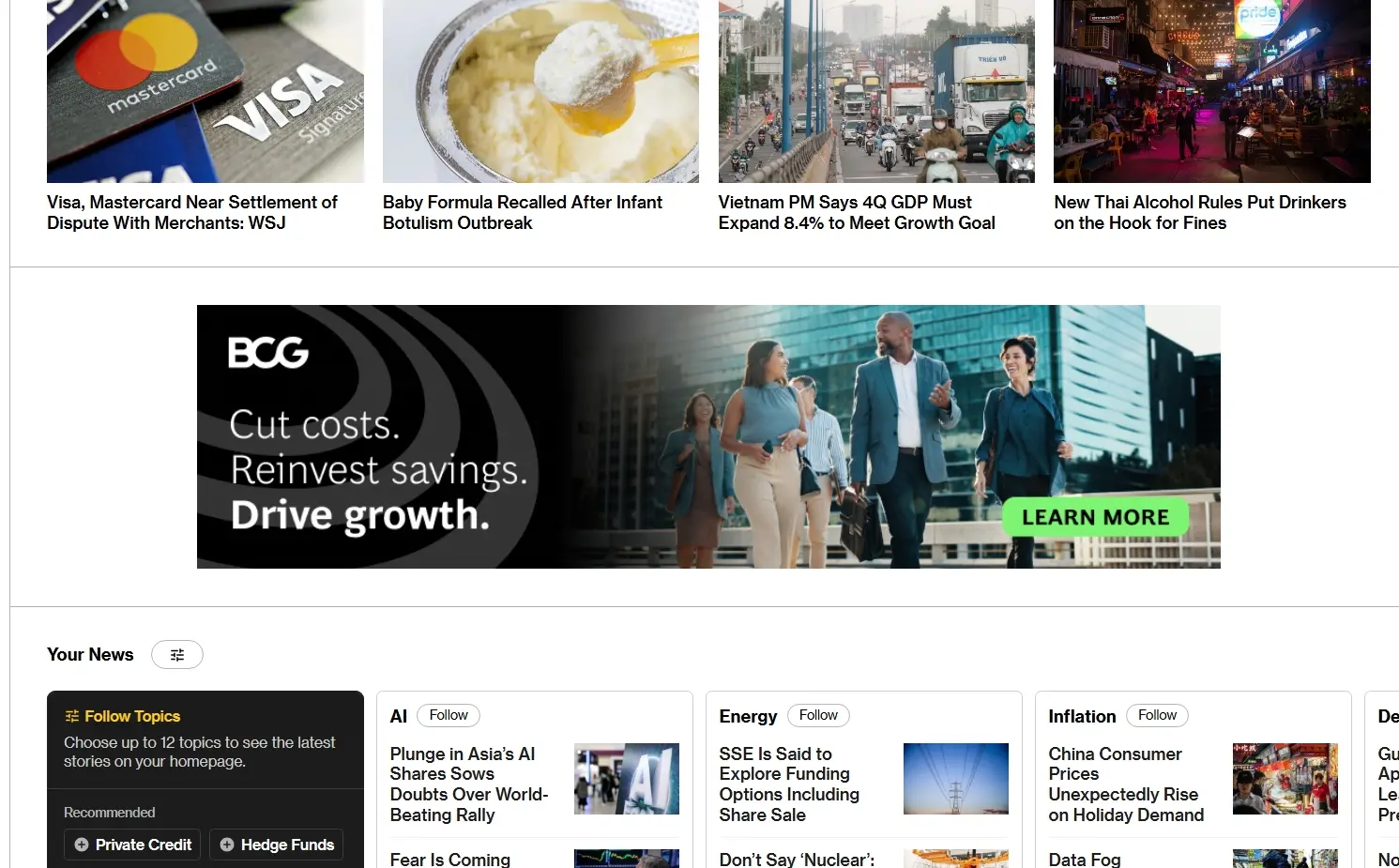Click the yellow Follow Topics filter icon
1399x868 pixels.
(71, 715)
